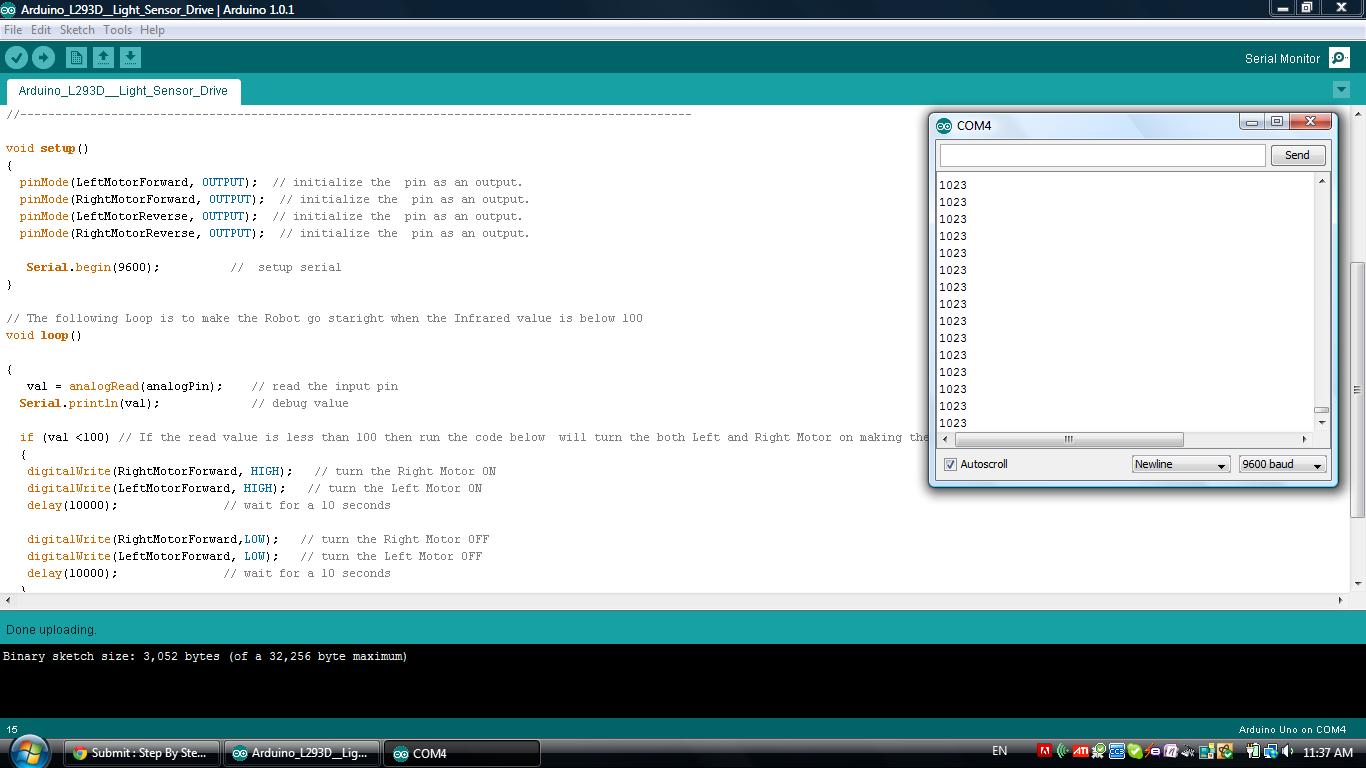
Task: Click the 'if (val <100)' code line
Action: pyautogui.click(x=65, y=438)
